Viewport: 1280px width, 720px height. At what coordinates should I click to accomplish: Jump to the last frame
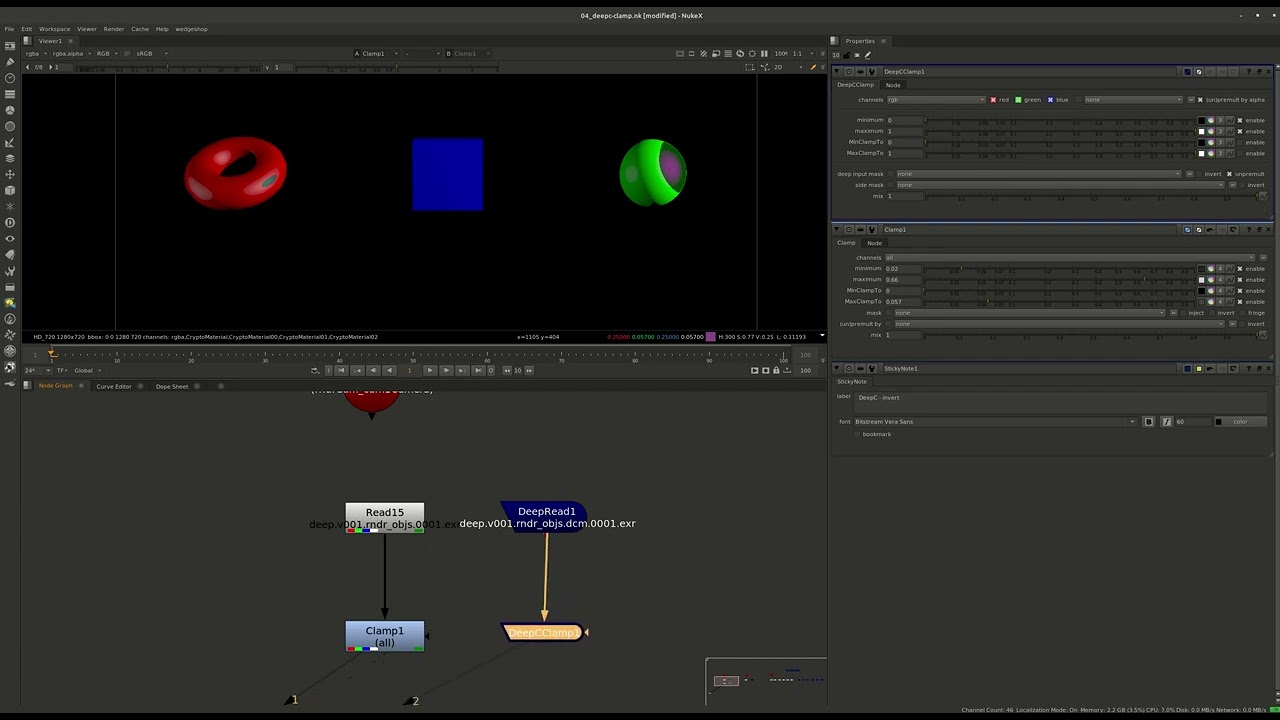(479, 370)
